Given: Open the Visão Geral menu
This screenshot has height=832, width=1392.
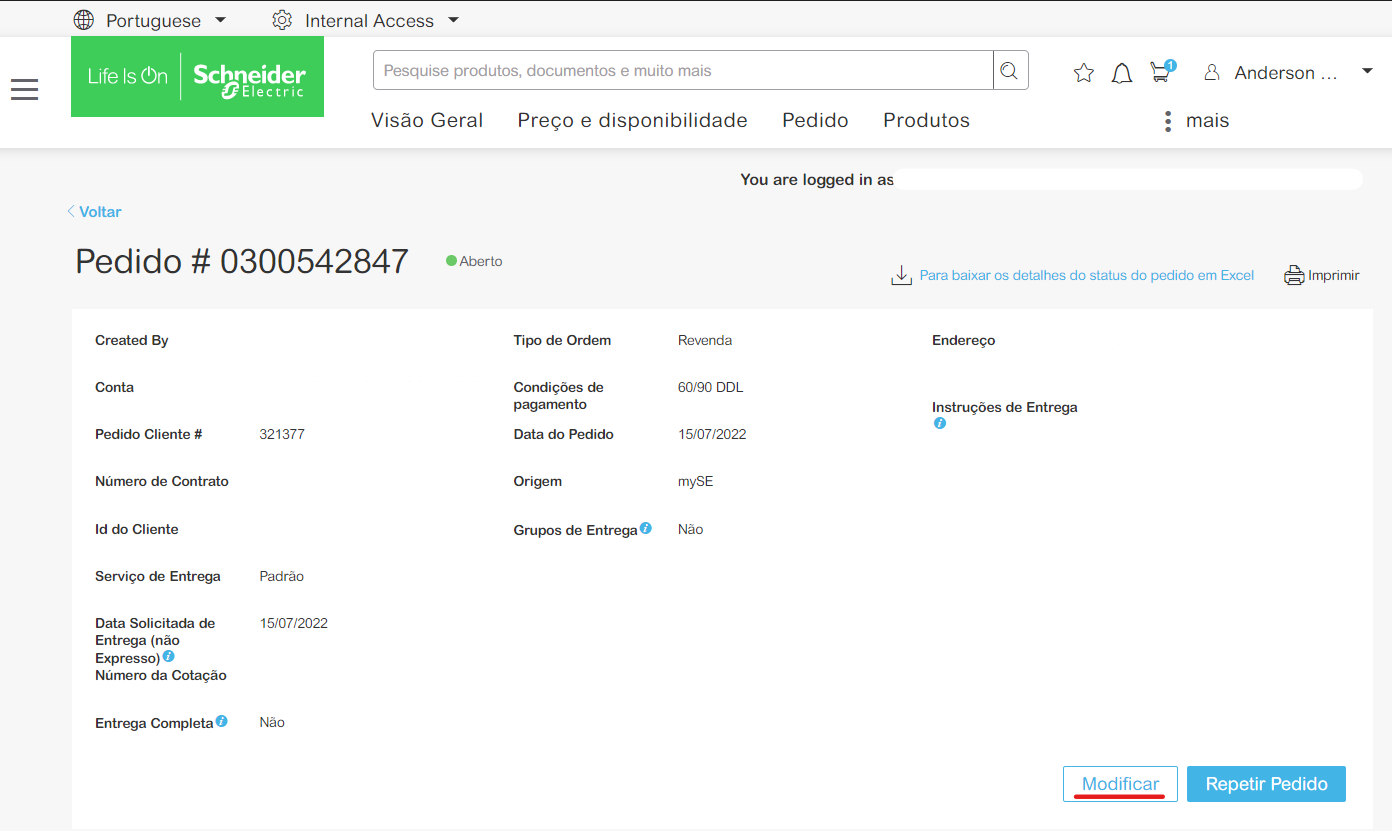Looking at the screenshot, I should pyautogui.click(x=427, y=121).
